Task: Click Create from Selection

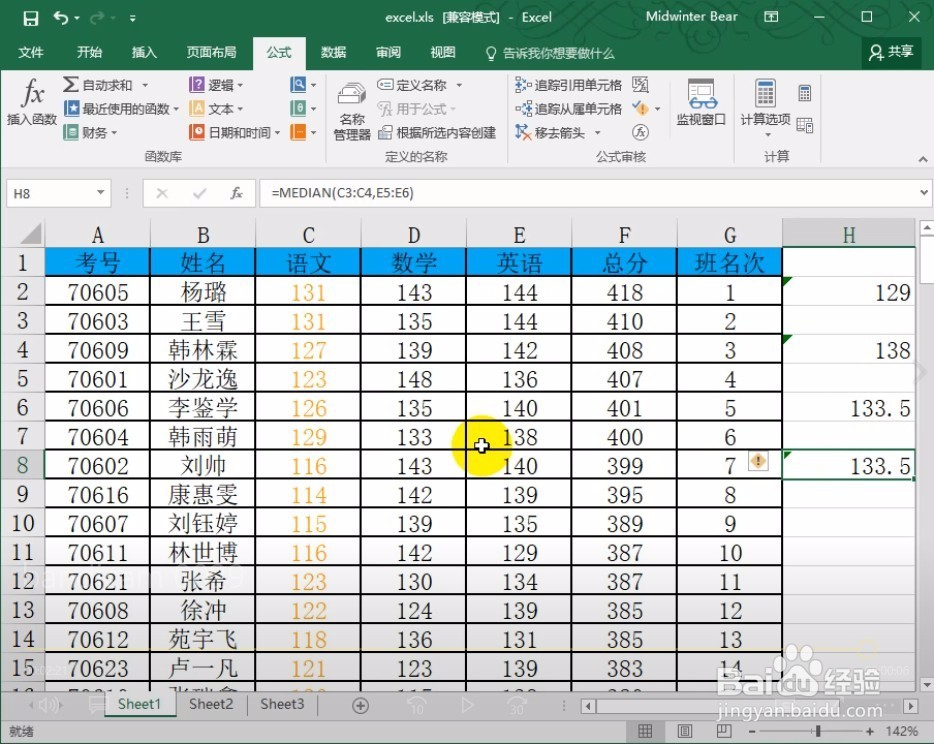Action: [437, 132]
